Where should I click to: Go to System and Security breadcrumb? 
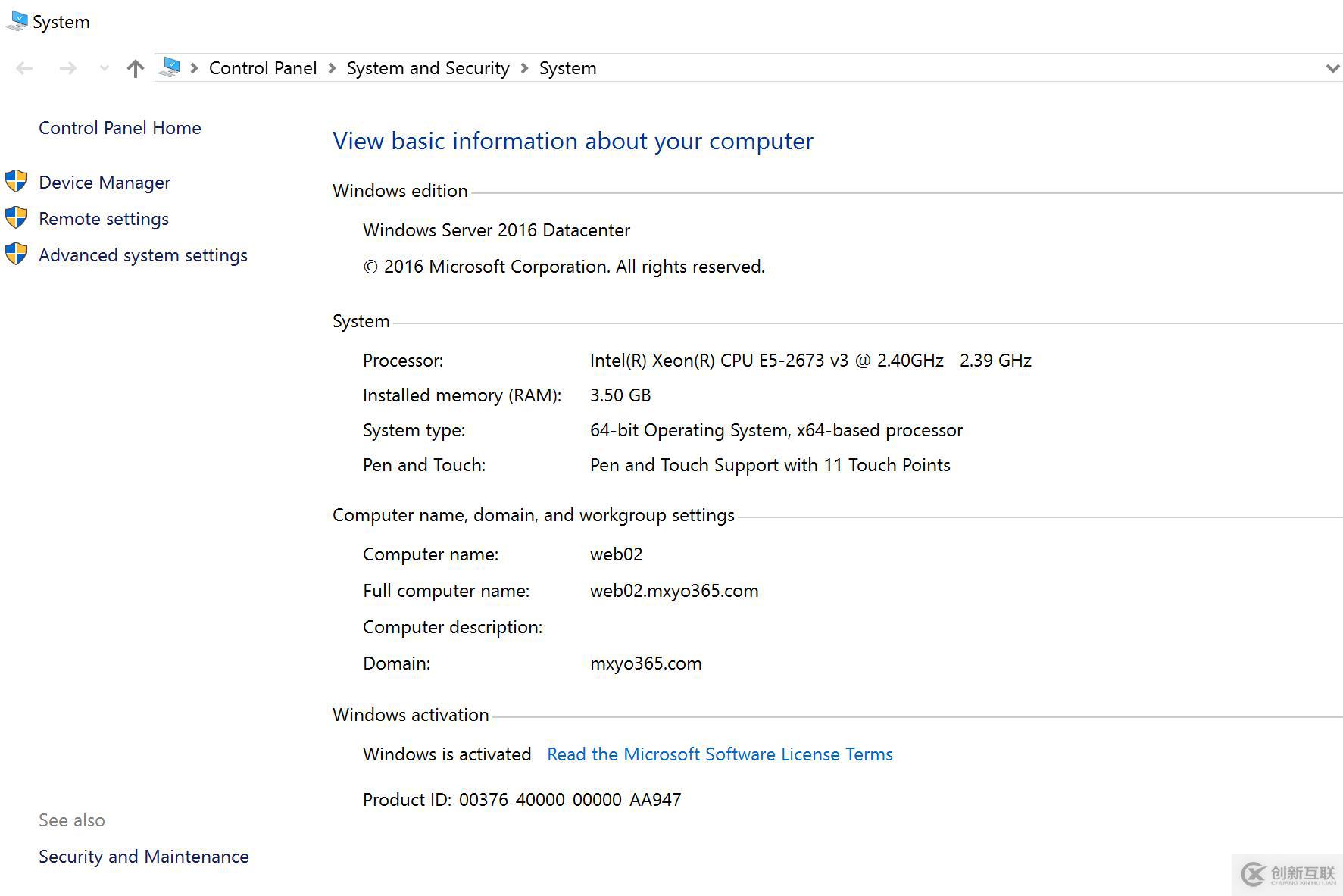(428, 68)
